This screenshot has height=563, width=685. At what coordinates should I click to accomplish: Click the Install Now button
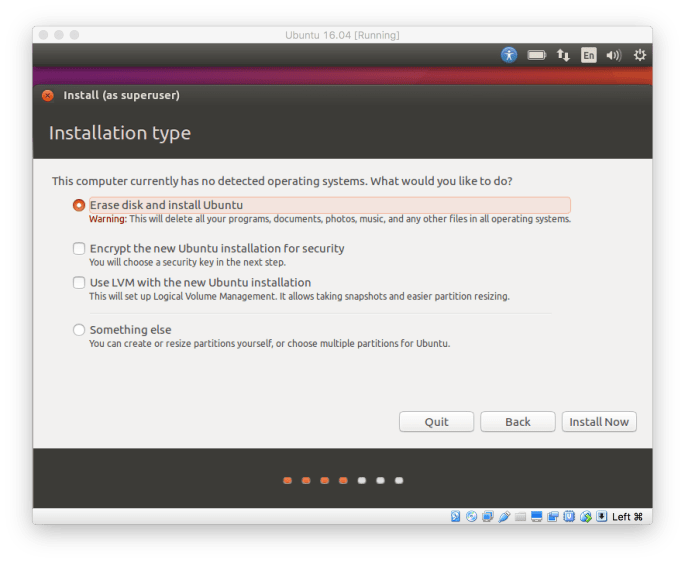point(599,422)
